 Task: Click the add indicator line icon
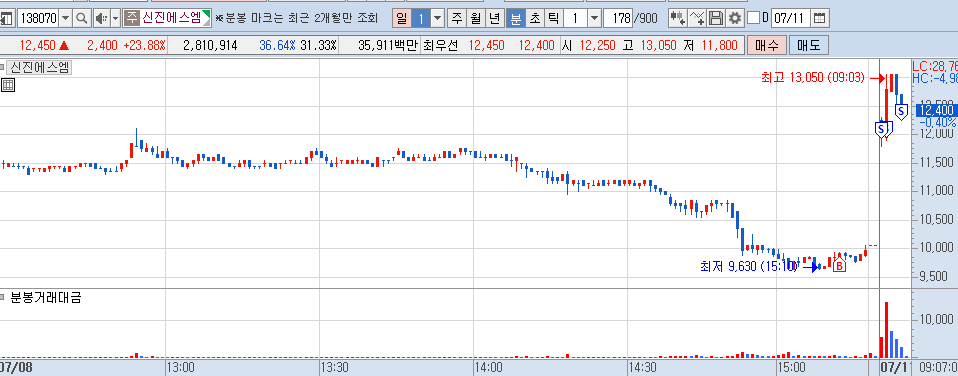click(x=697, y=18)
